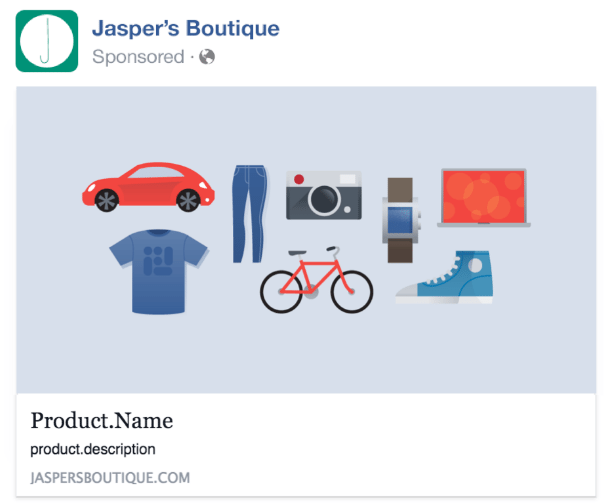
Task: Open the JASPERSBOUTIQUE.COM link
Action: [110, 478]
